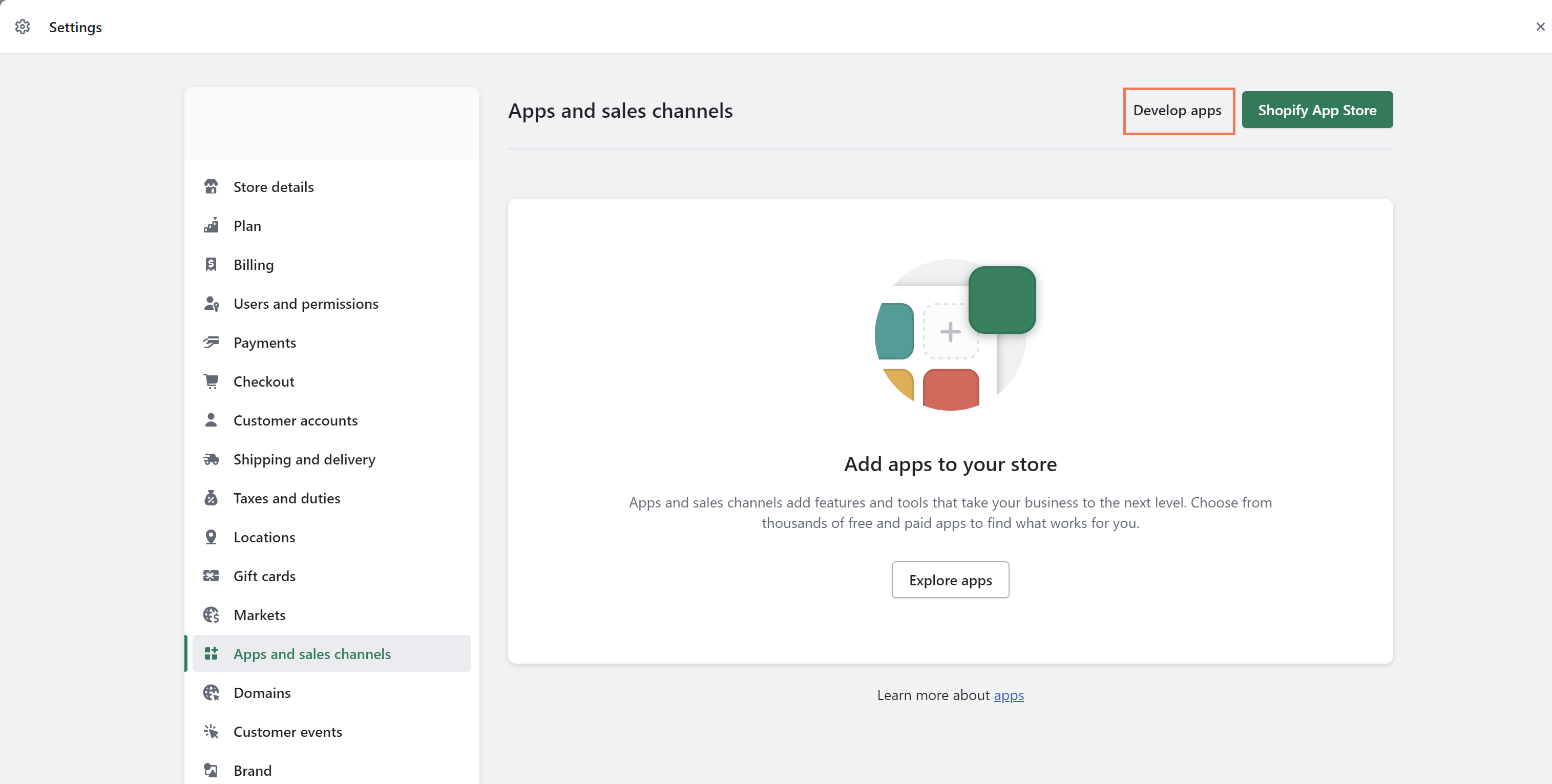1552x784 pixels.
Task: Go to Plan settings
Action: point(332,226)
